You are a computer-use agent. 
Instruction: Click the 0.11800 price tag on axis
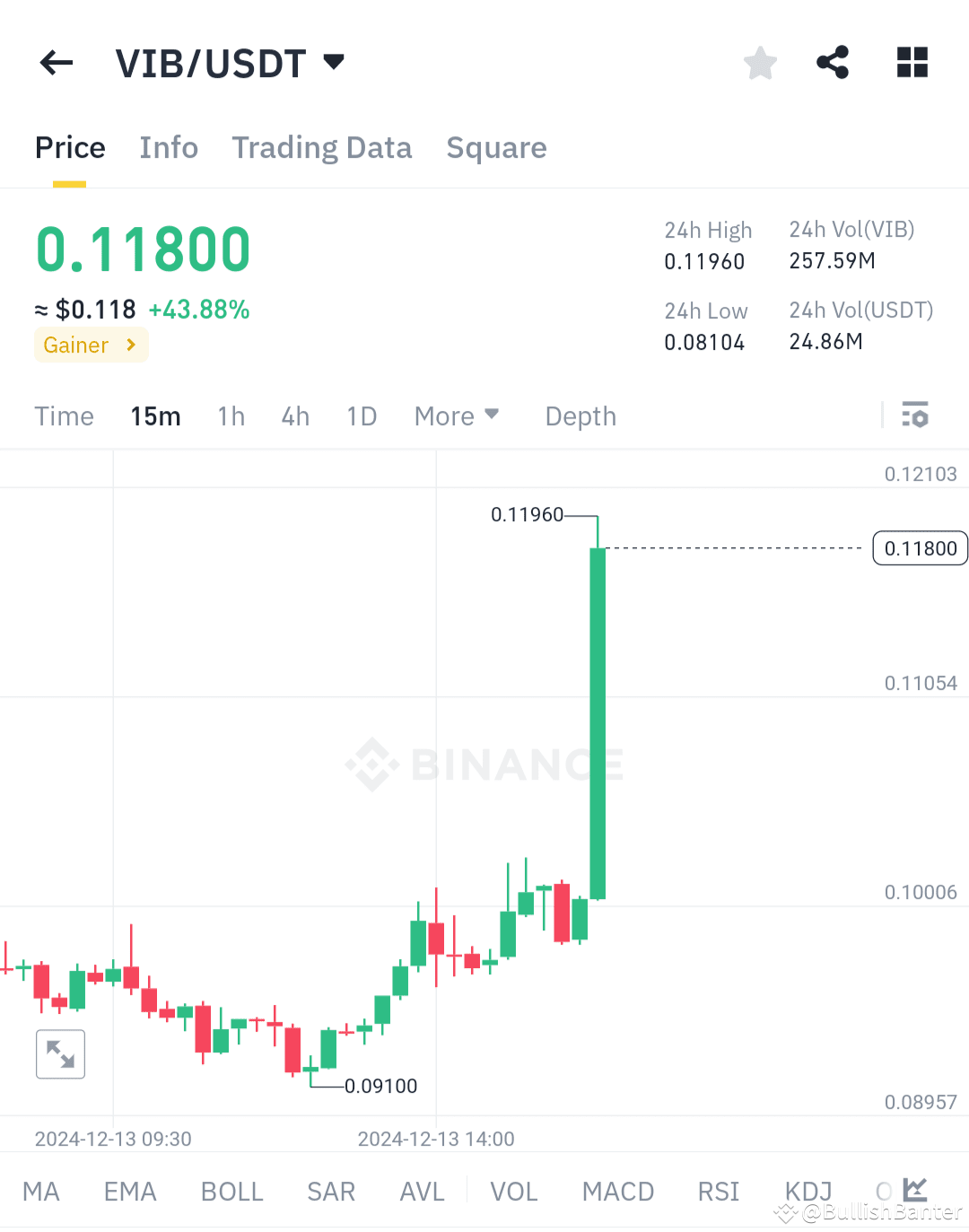[920, 548]
